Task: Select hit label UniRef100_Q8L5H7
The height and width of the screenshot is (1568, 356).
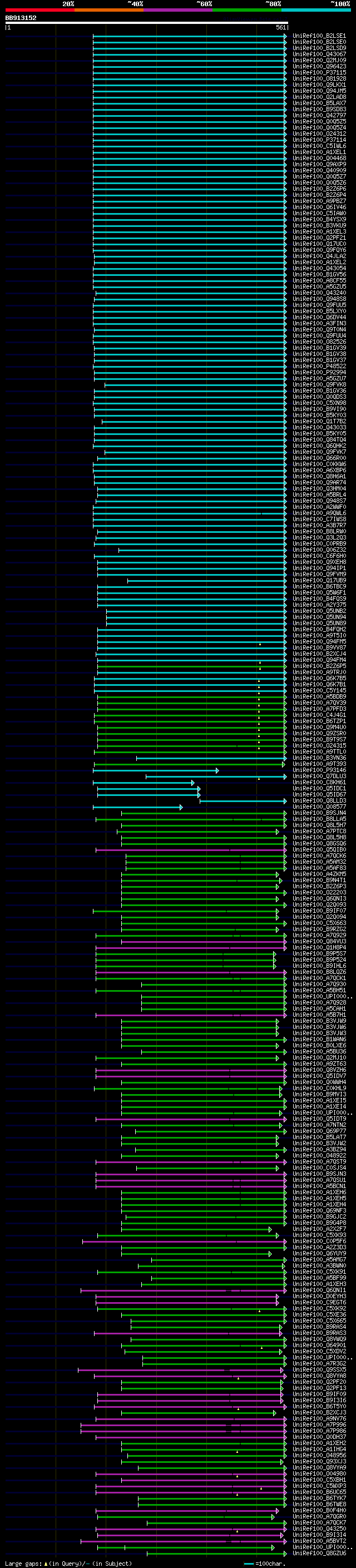Action: point(319,825)
